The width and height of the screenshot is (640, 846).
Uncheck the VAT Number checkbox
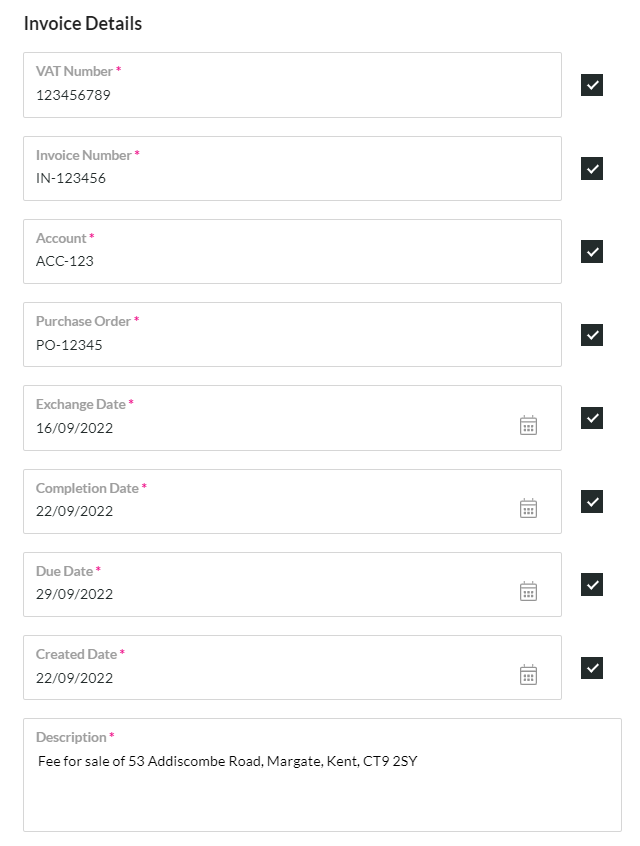[591, 85]
